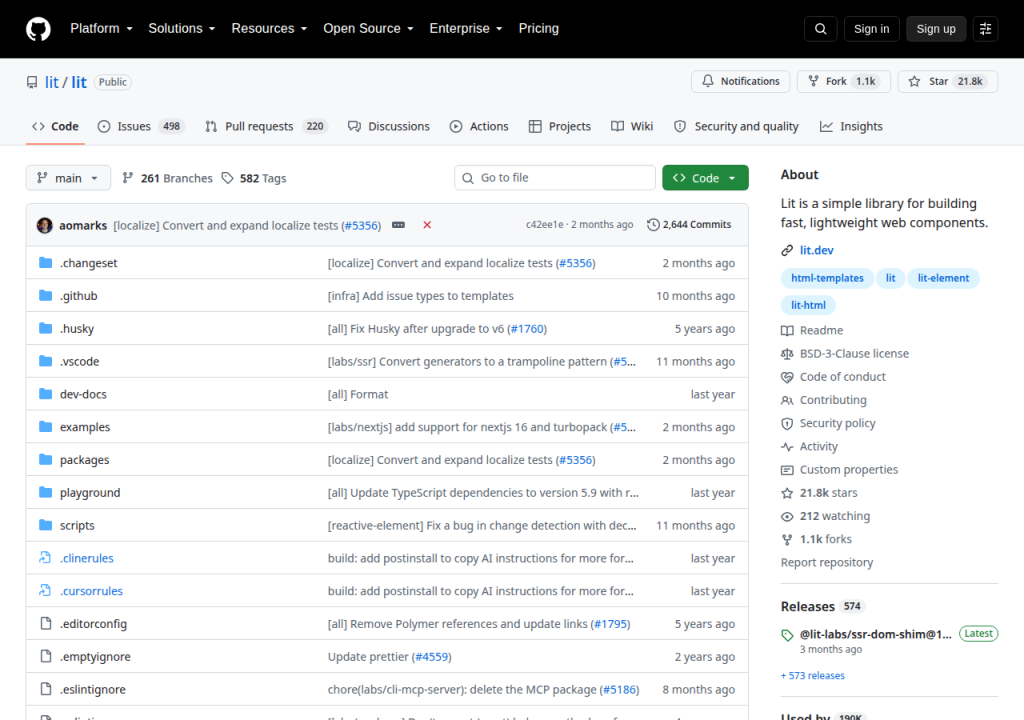
Task: Open the 2,644 Commits link
Action: [x=689, y=225]
